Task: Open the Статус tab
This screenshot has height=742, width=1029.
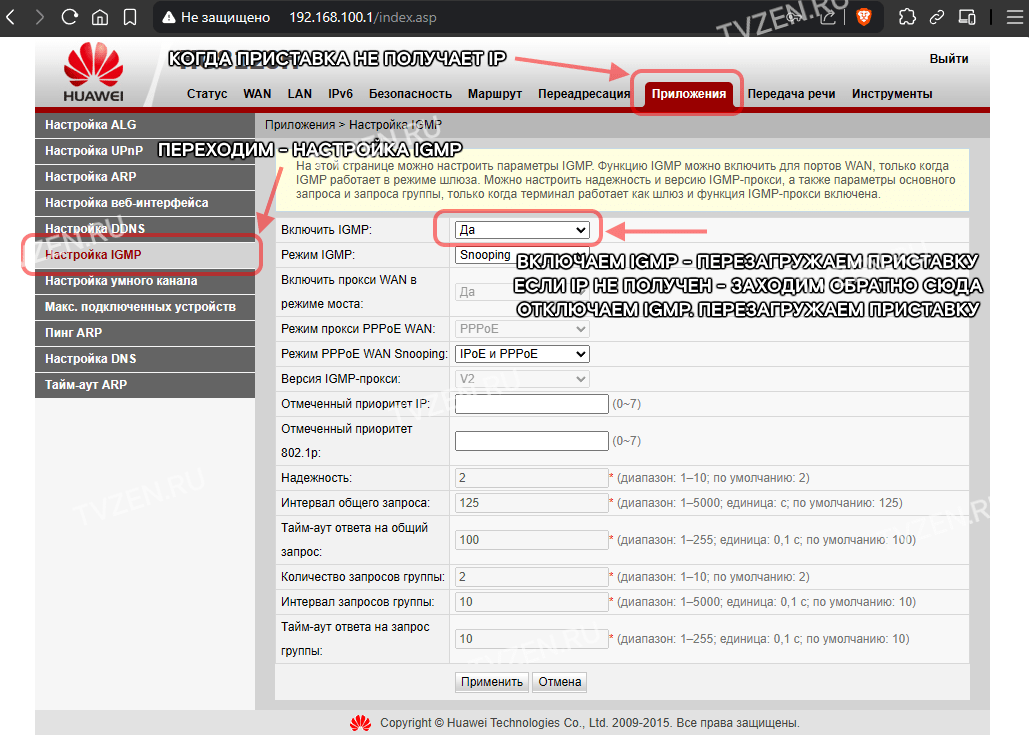Action: tap(207, 94)
